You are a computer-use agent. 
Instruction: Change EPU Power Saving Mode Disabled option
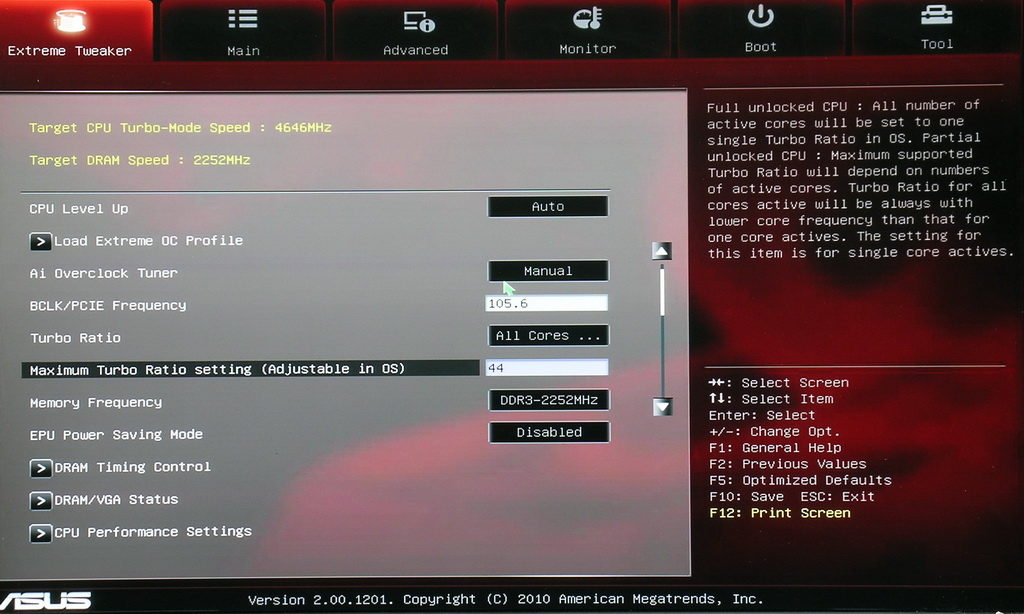549,432
